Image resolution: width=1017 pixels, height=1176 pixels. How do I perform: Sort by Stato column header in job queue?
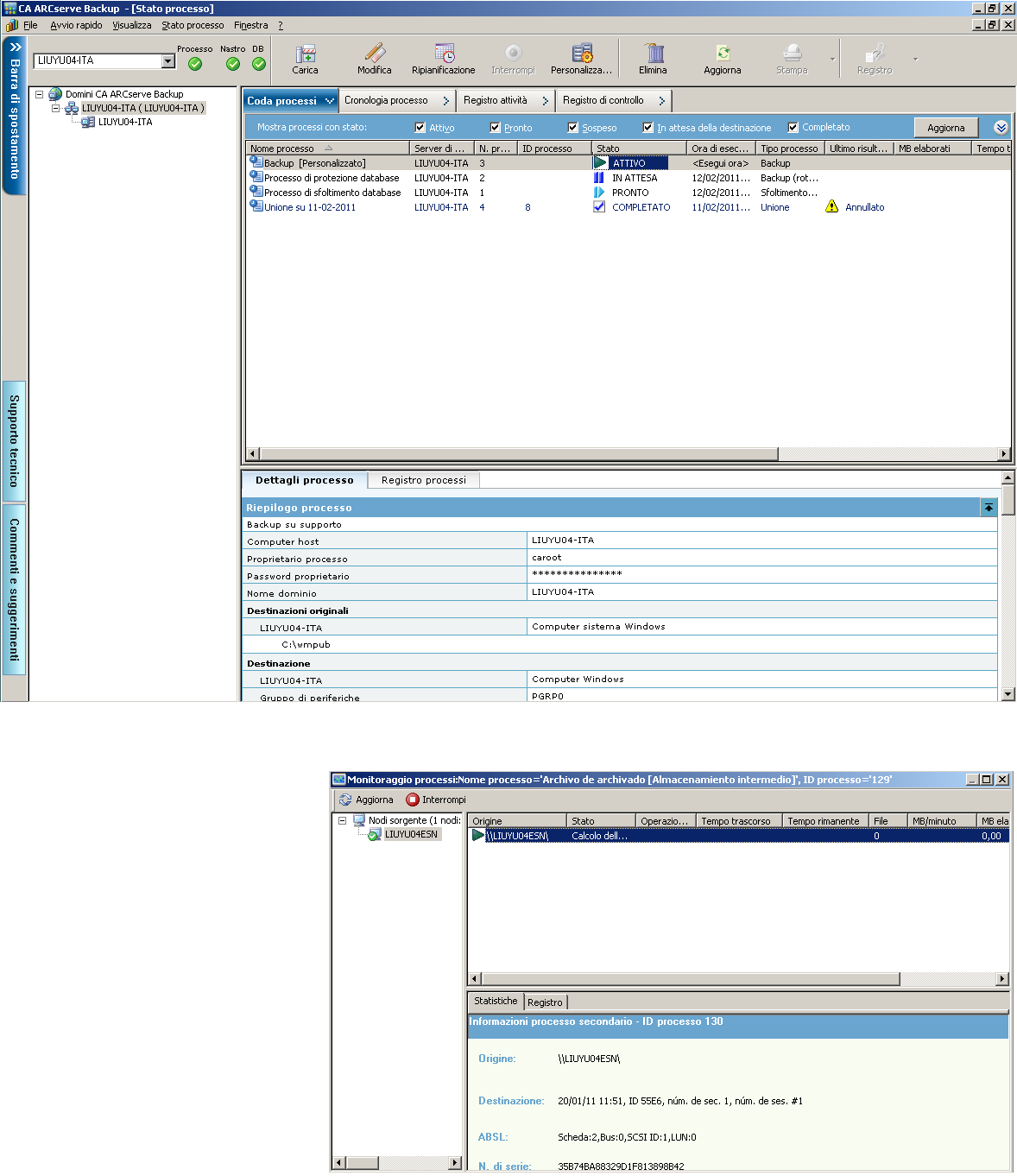[x=639, y=149]
